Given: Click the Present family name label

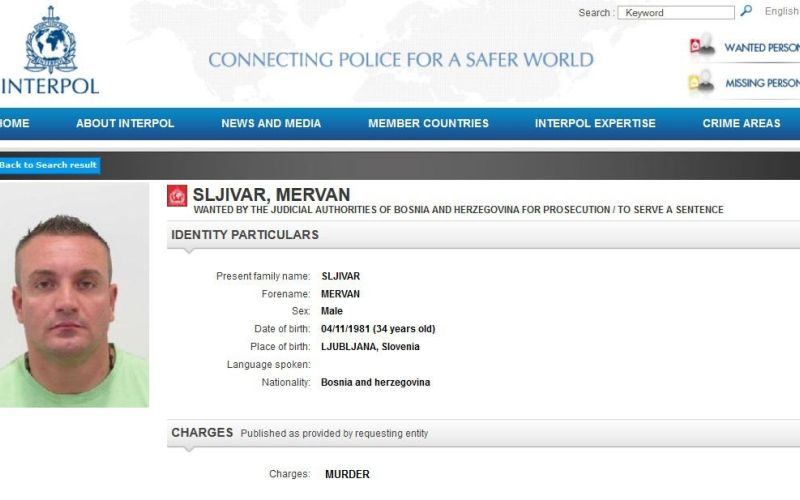Looking at the screenshot, I should tap(263, 277).
